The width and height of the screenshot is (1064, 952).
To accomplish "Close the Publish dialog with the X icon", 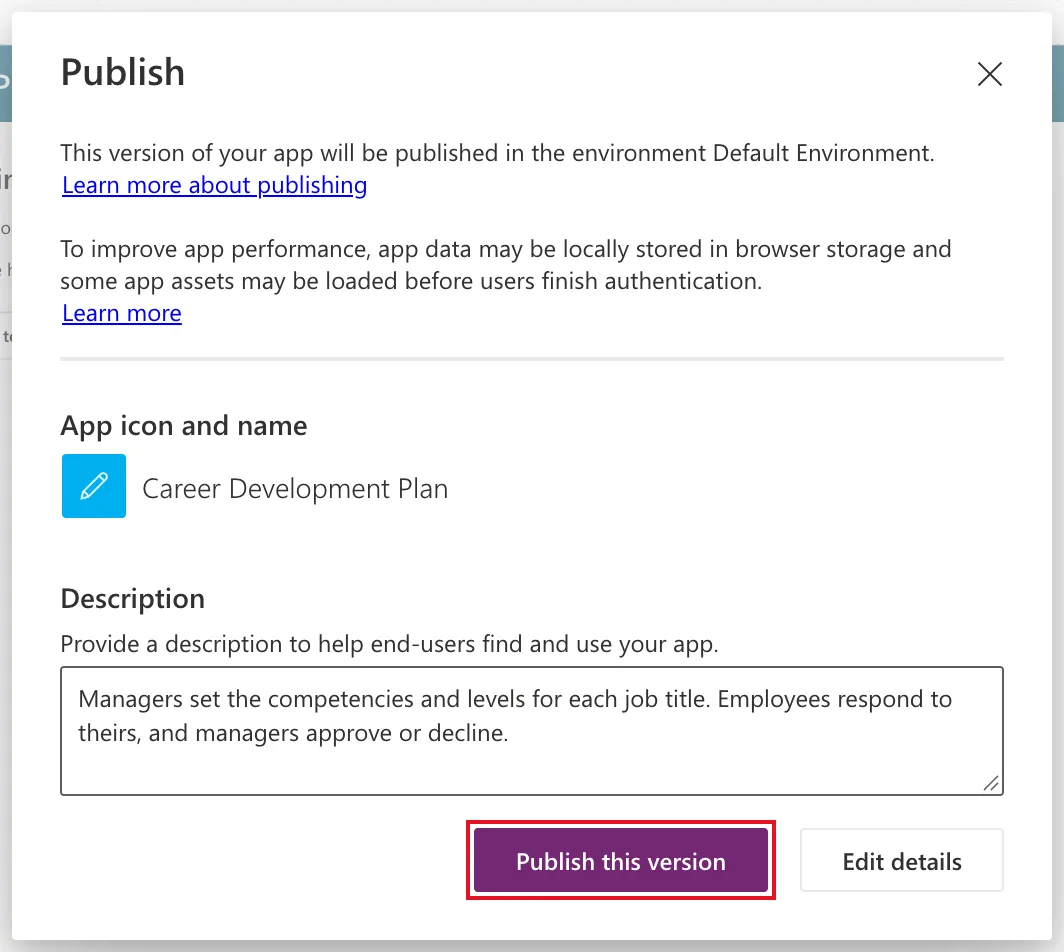I will coord(989,74).
